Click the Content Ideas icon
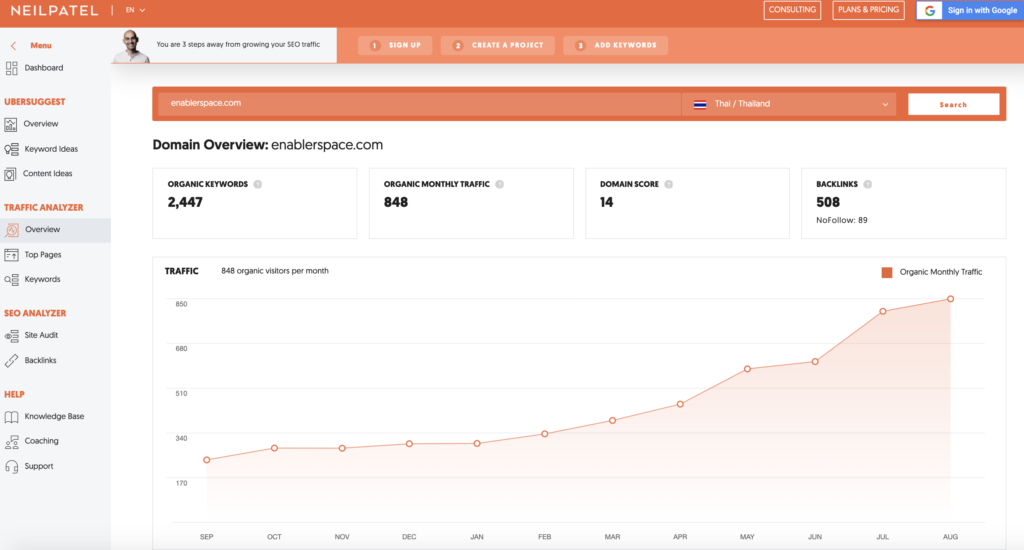 (10, 174)
